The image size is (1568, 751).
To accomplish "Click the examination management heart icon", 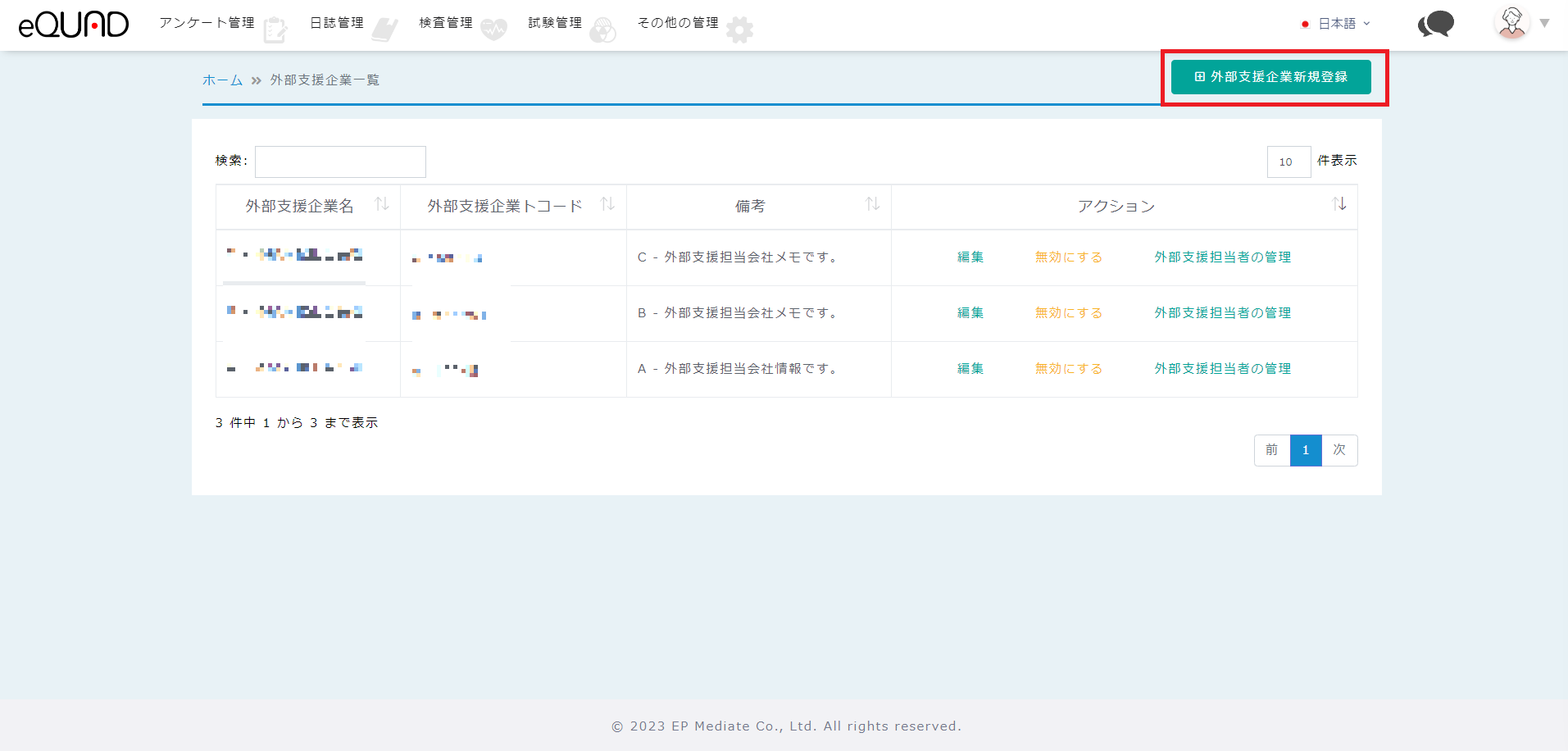I will click(493, 30).
